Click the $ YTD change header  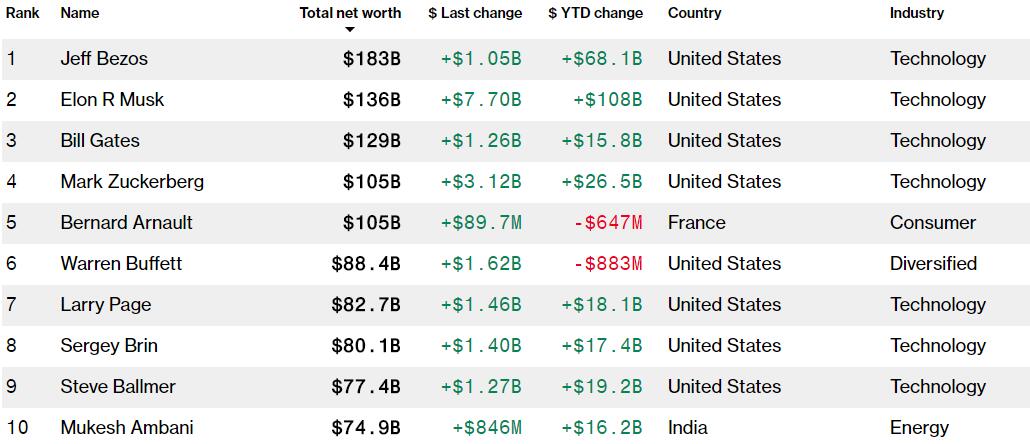click(595, 13)
